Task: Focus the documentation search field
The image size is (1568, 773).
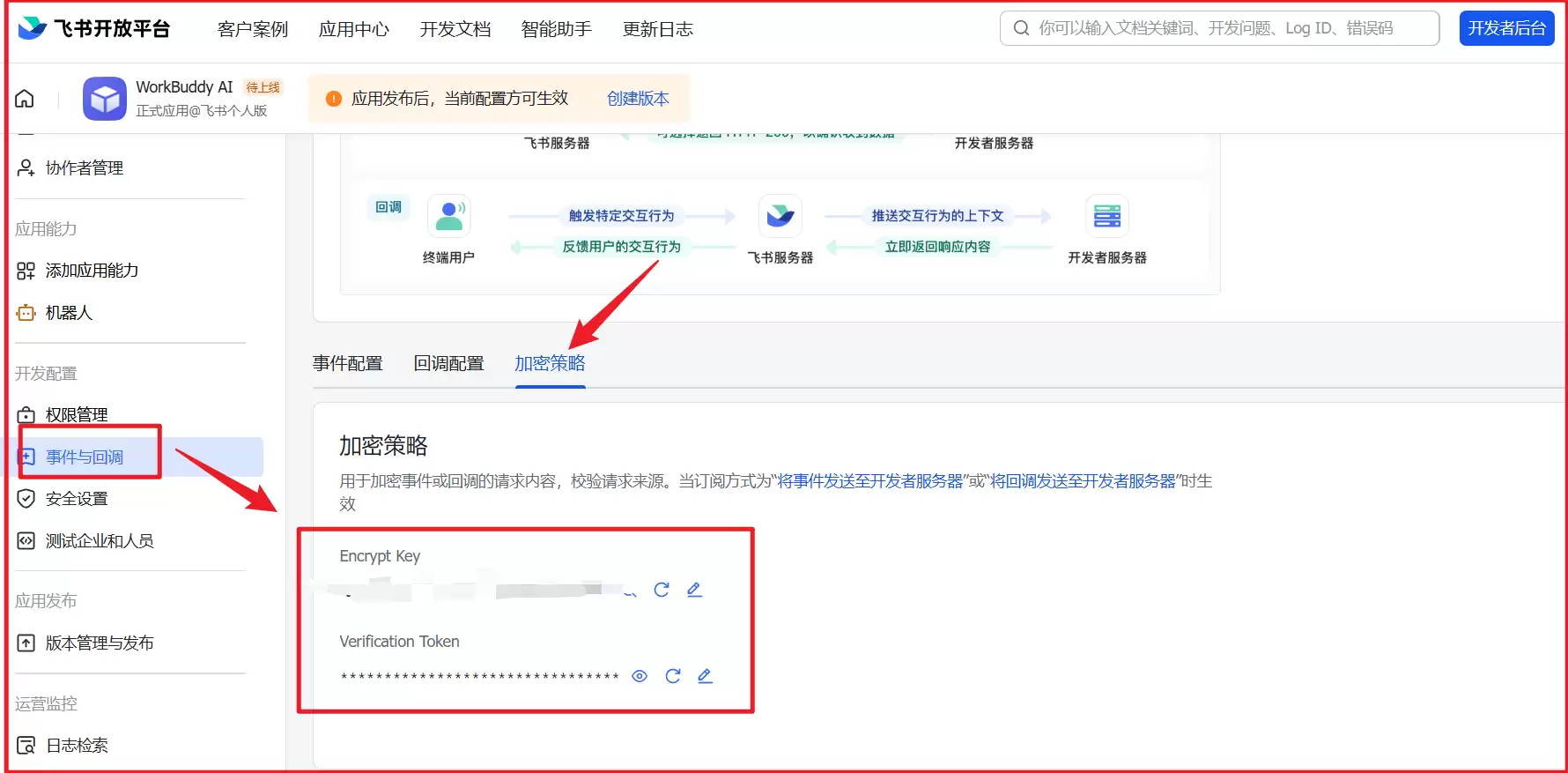Action: click(x=1219, y=28)
